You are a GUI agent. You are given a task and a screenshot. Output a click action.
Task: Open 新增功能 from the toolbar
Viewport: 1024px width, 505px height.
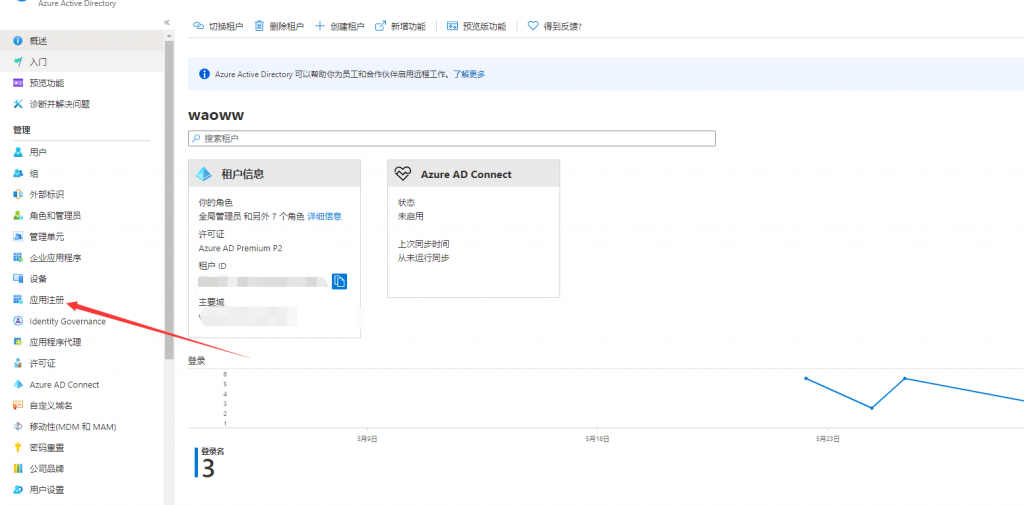pos(400,26)
